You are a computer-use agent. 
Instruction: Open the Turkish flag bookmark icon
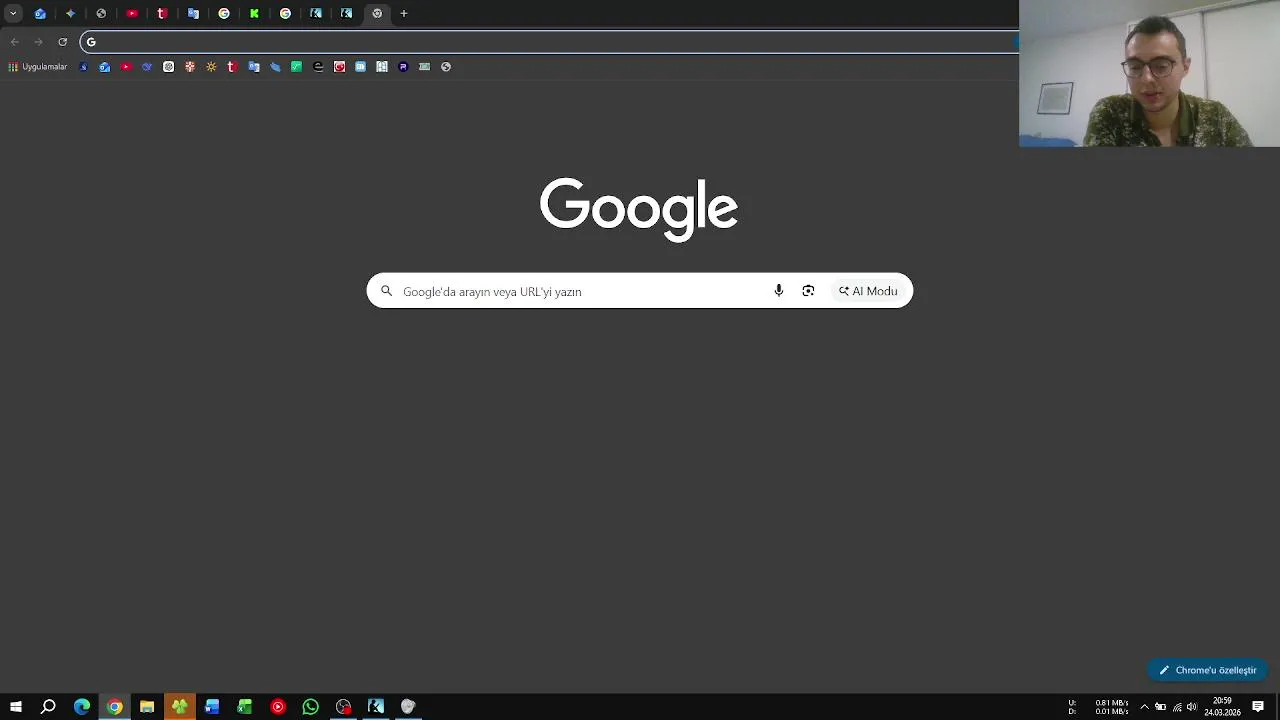pos(339,67)
